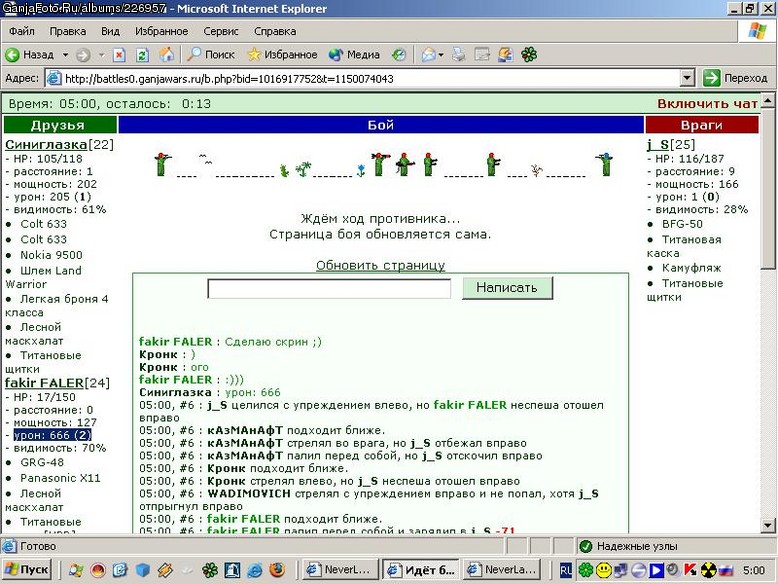Switch to the Идёт б... taskbar window
The image size is (778, 584).
click(421, 570)
